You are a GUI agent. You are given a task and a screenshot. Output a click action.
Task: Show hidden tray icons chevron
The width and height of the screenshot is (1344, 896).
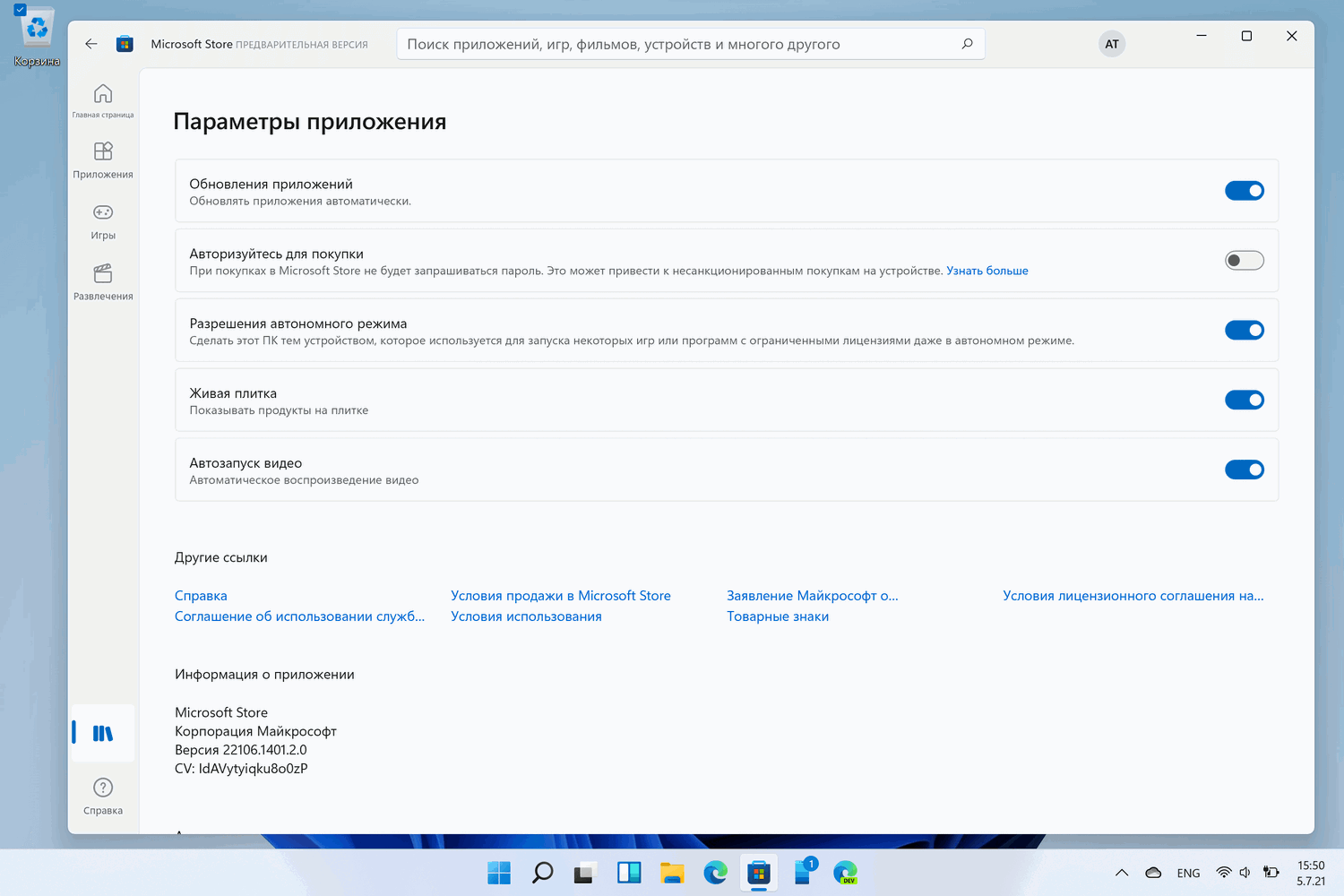pos(1121,873)
